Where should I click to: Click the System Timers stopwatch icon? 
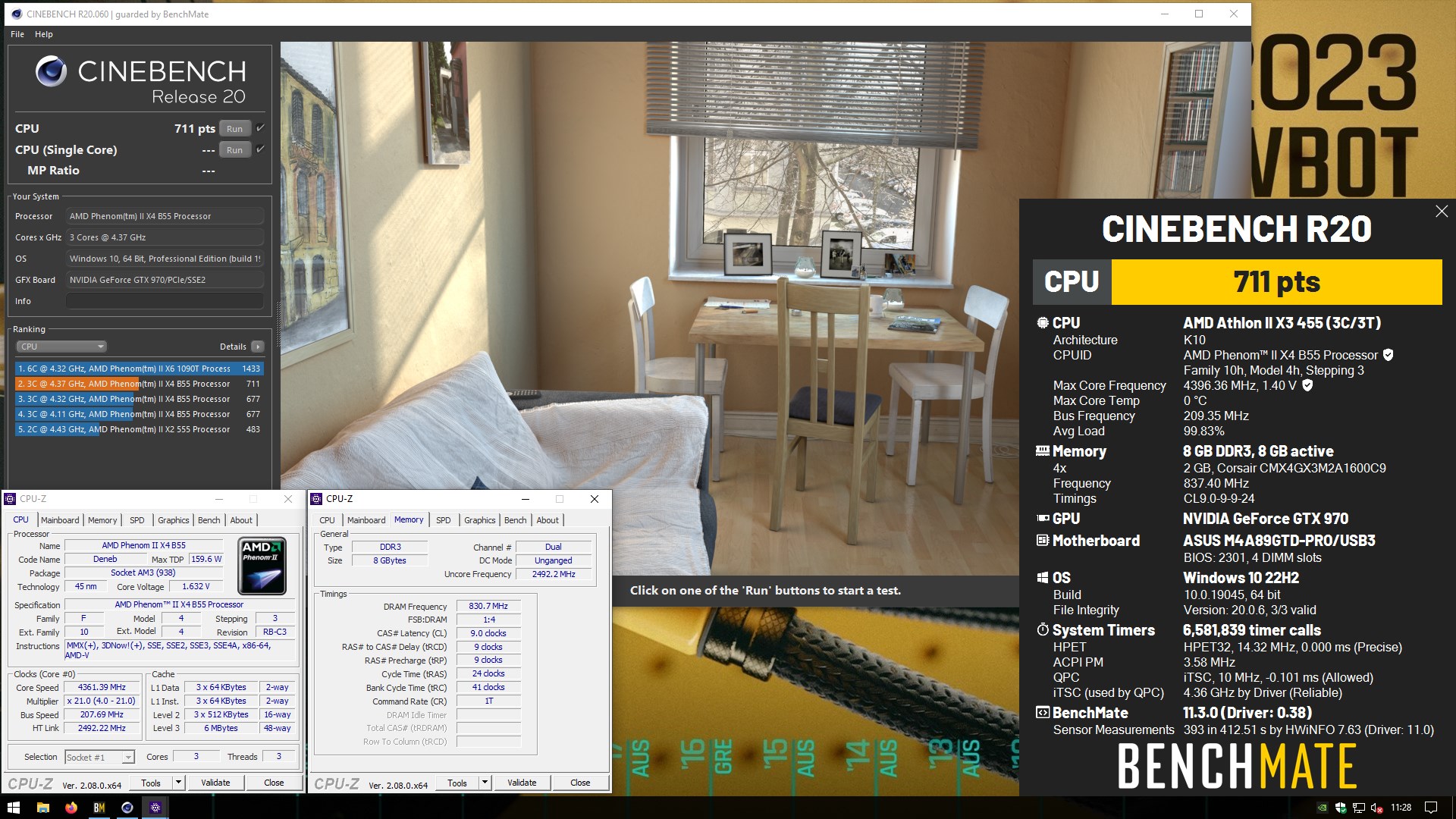point(1043,630)
